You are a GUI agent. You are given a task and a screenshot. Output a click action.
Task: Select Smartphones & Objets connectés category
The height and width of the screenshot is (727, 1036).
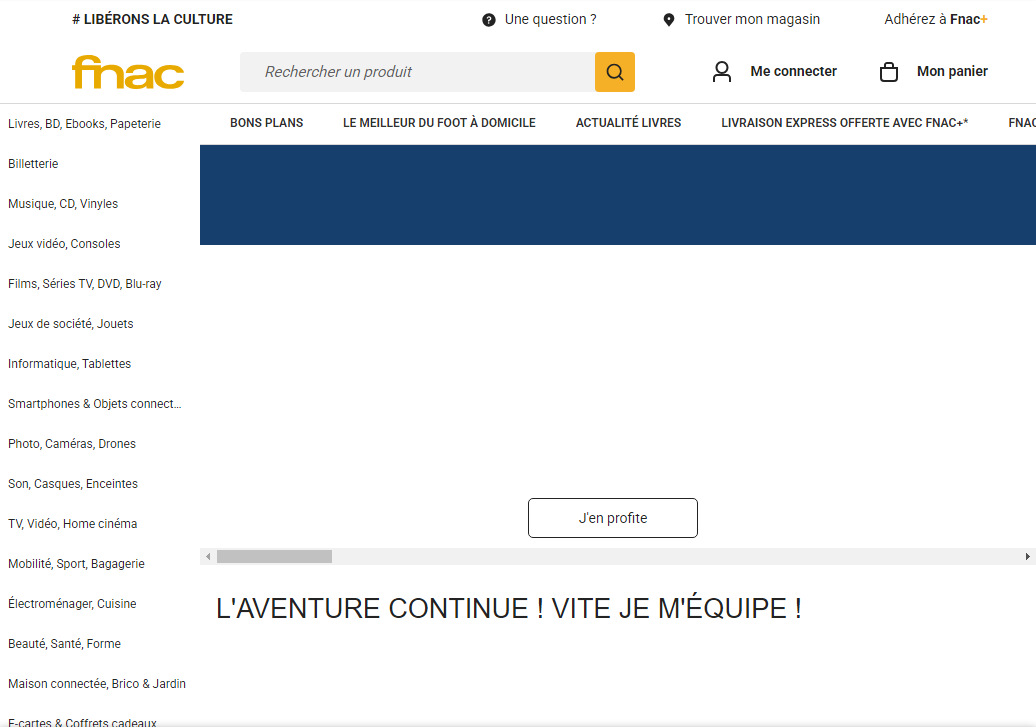94,404
